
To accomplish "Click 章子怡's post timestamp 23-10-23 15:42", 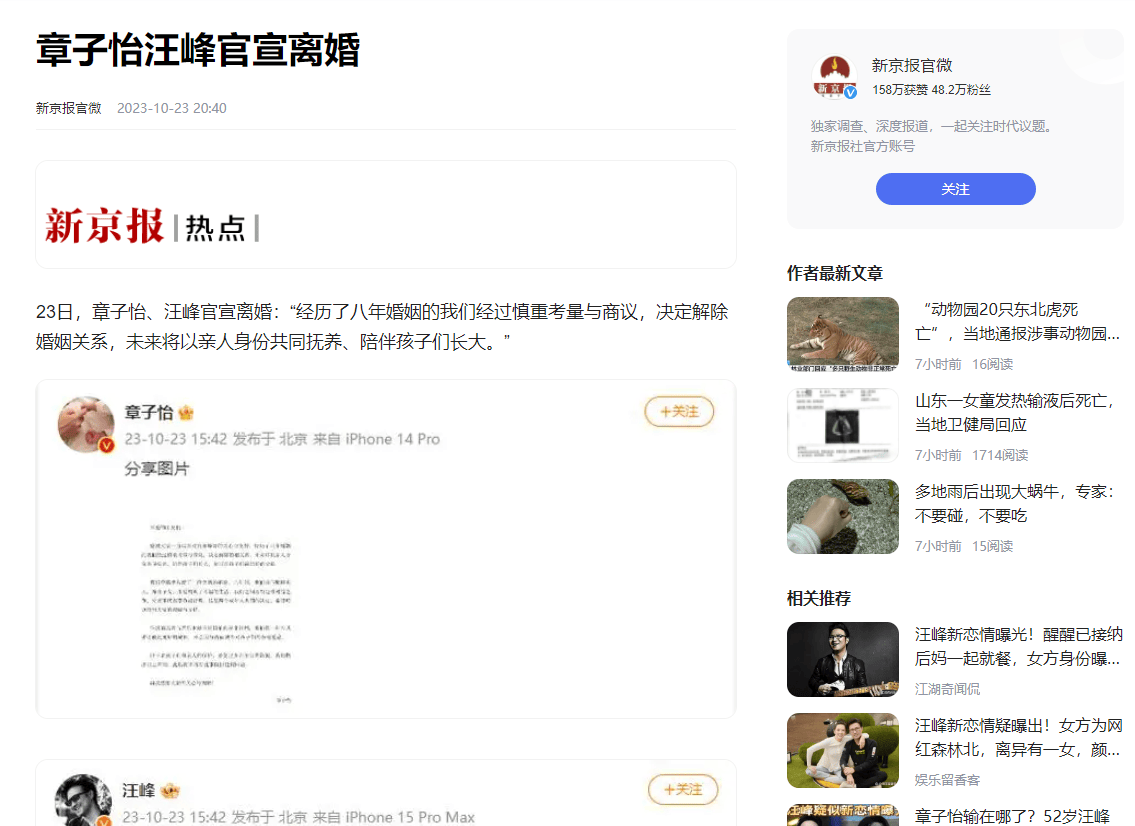I will pos(176,439).
